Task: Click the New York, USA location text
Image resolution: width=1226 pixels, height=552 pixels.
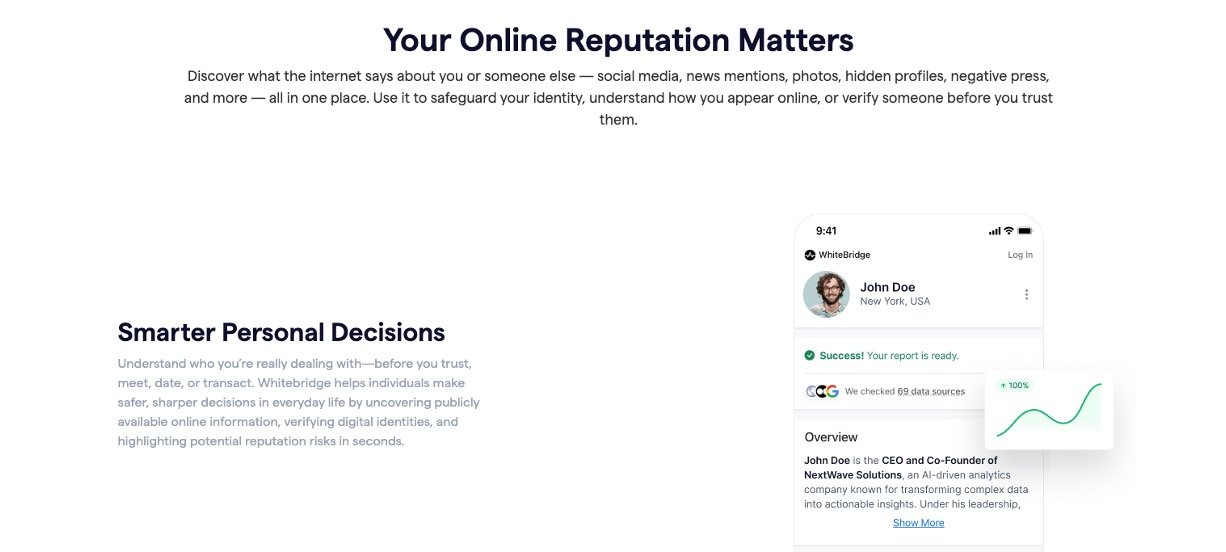Action: coord(894,302)
